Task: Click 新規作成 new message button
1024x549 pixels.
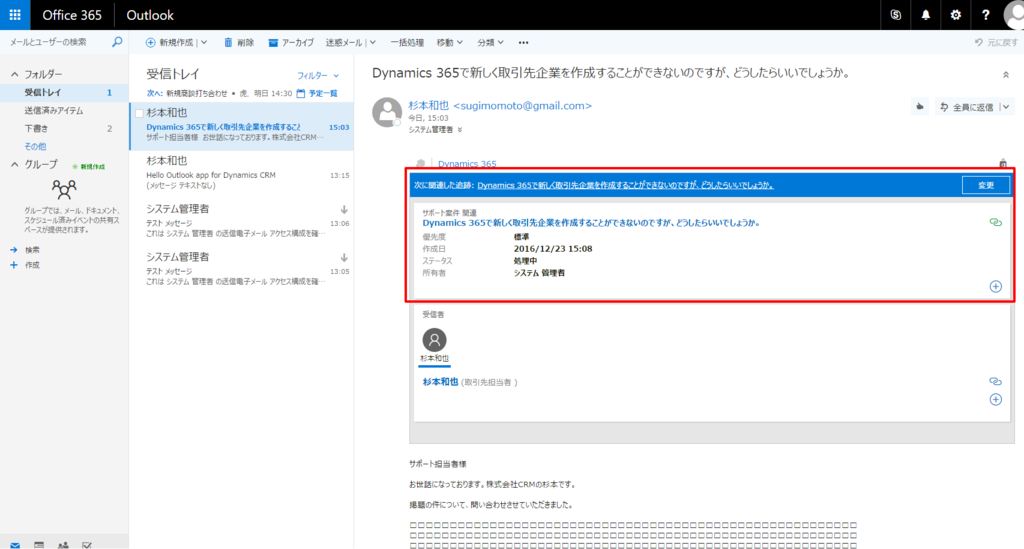Action: click(x=170, y=42)
